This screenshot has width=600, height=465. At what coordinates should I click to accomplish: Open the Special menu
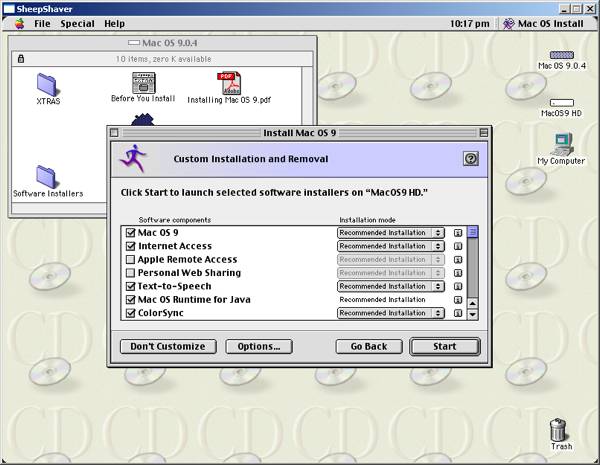click(77, 23)
